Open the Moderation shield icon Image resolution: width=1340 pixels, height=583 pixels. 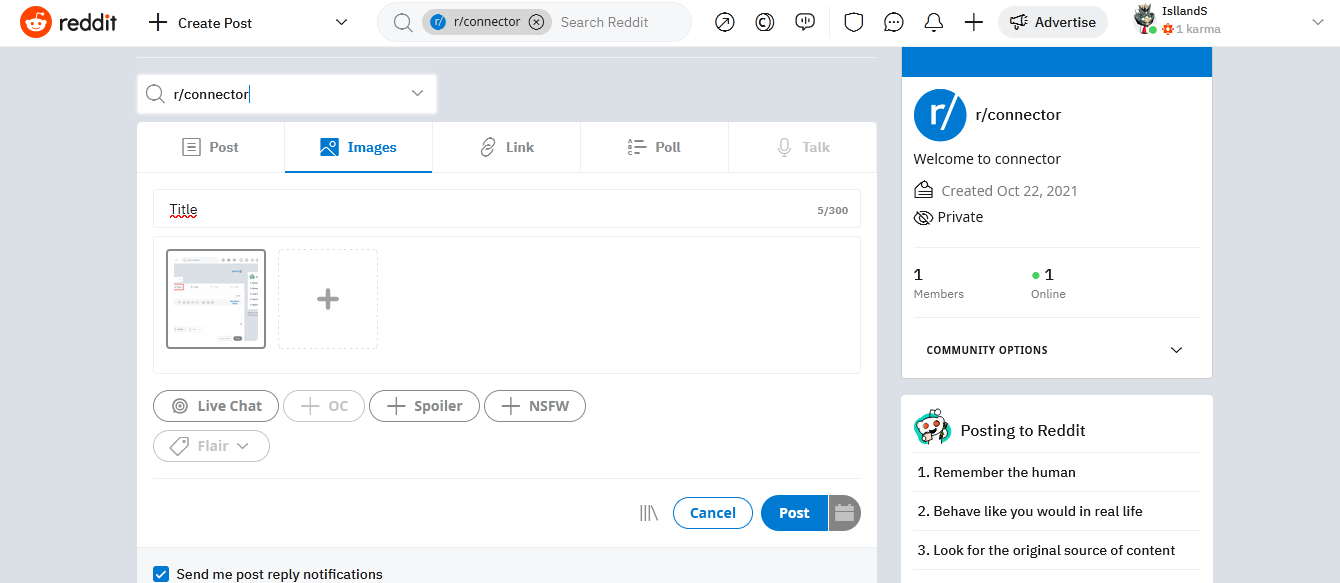(853, 22)
